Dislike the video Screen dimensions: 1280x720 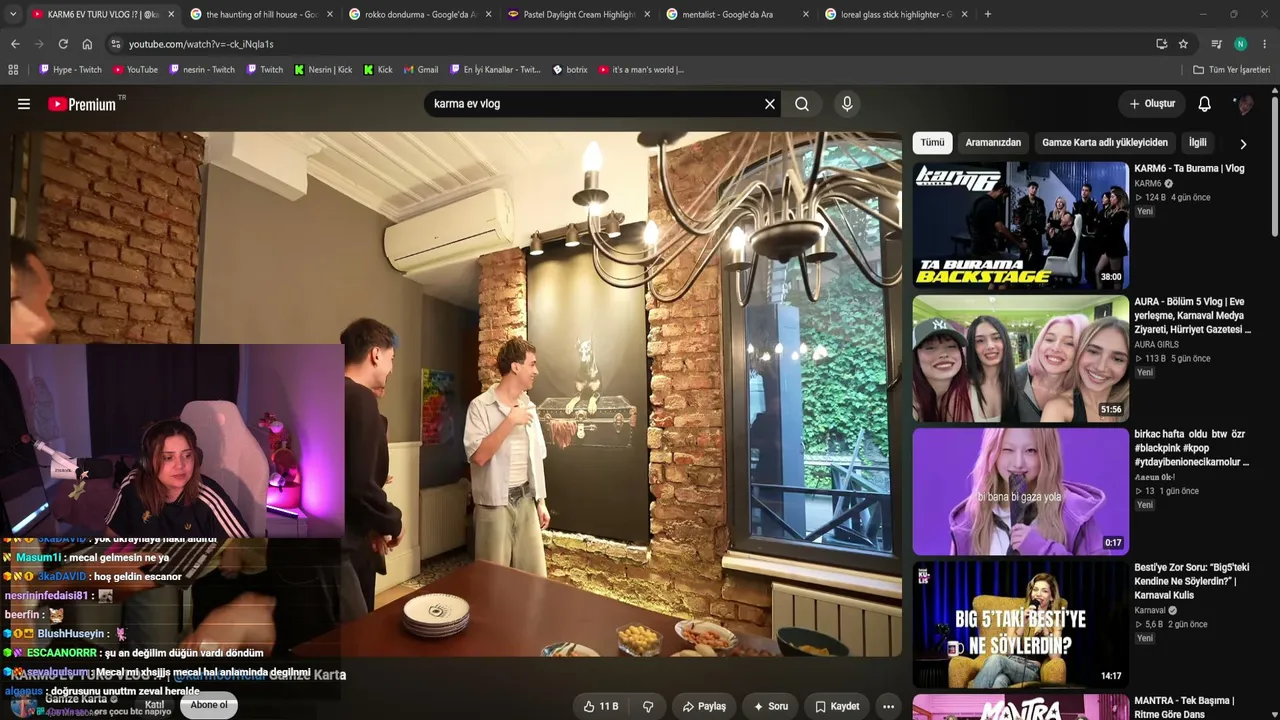click(648, 706)
